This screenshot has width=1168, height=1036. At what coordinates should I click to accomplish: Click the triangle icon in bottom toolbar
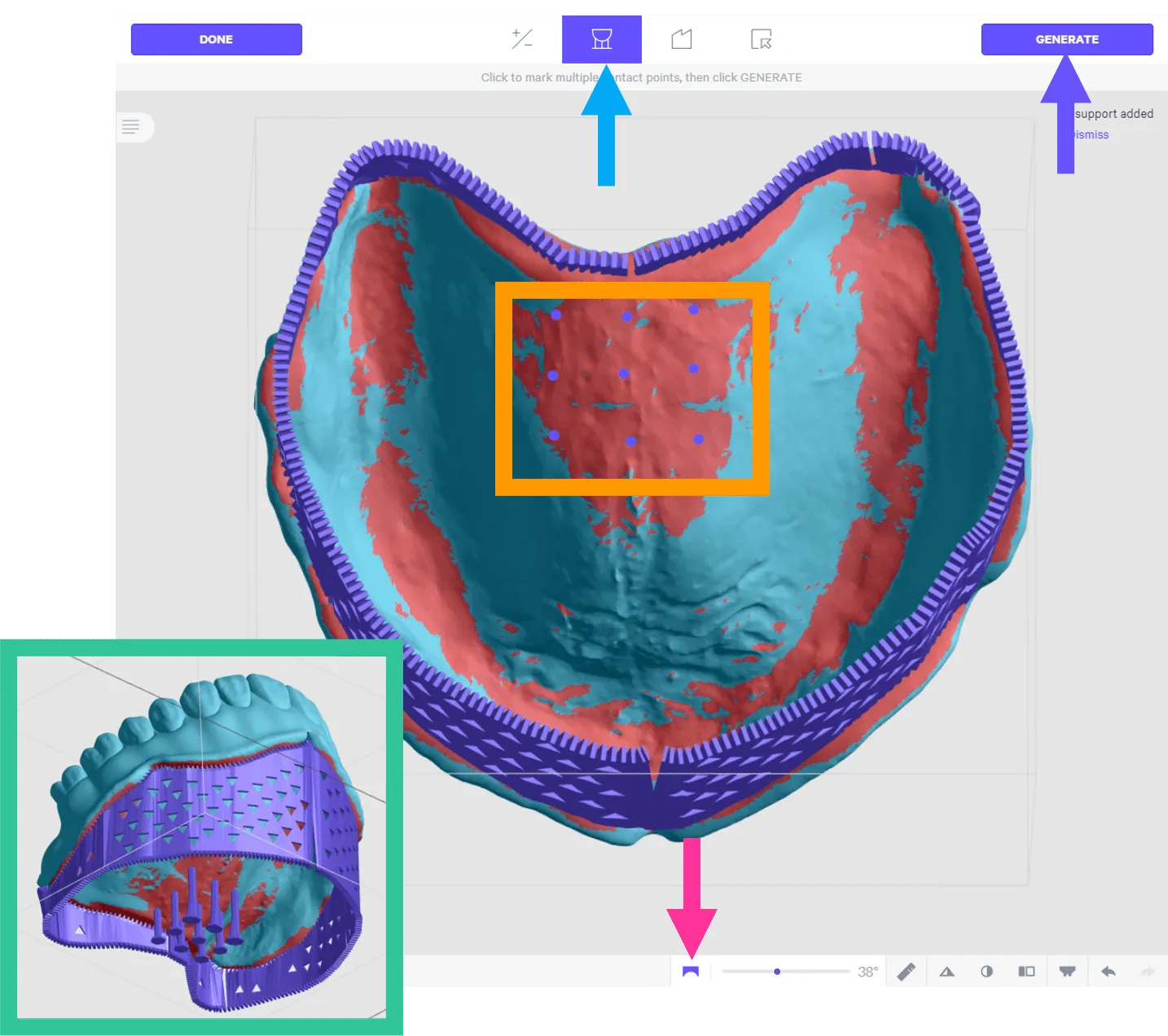[946, 971]
